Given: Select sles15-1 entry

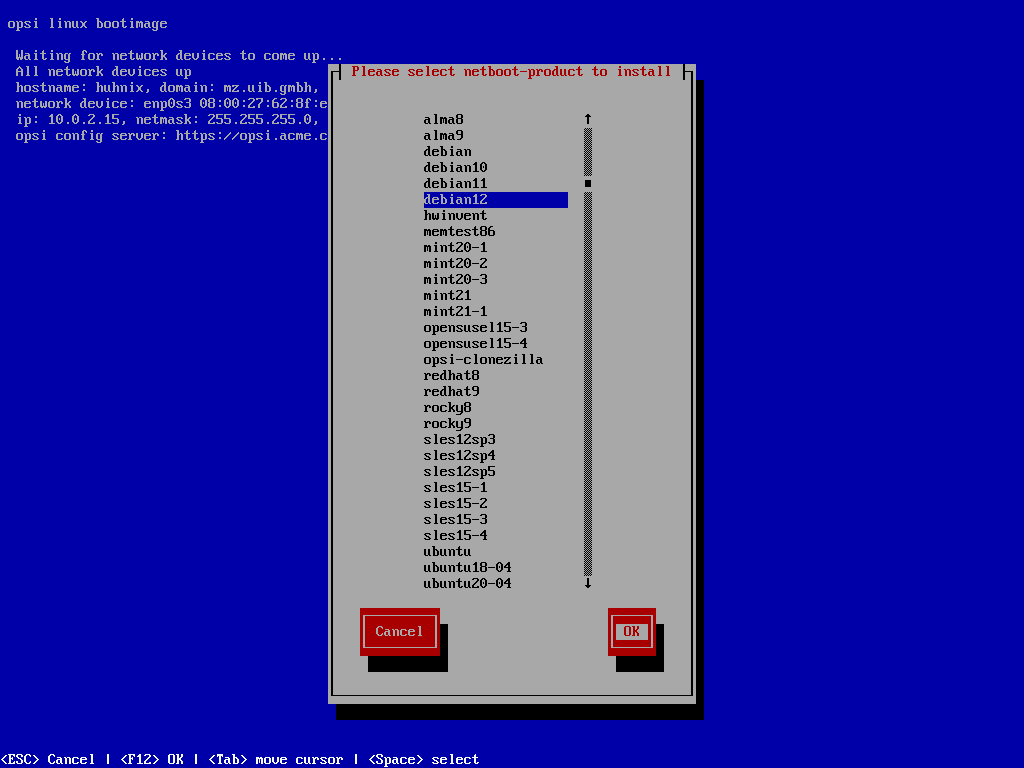Looking at the screenshot, I should [x=496, y=487].
